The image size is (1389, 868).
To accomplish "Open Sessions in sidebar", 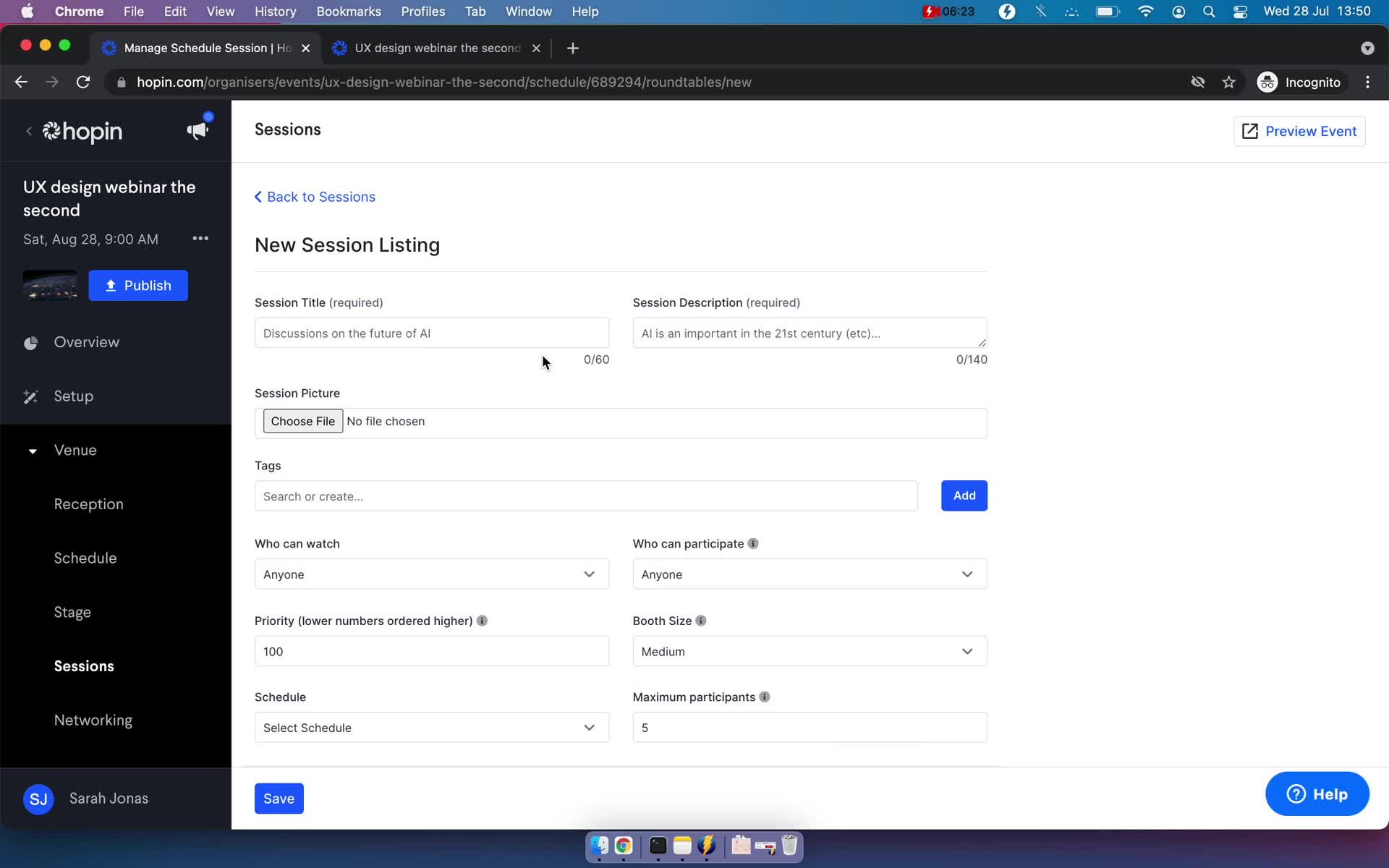I will coord(84,666).
